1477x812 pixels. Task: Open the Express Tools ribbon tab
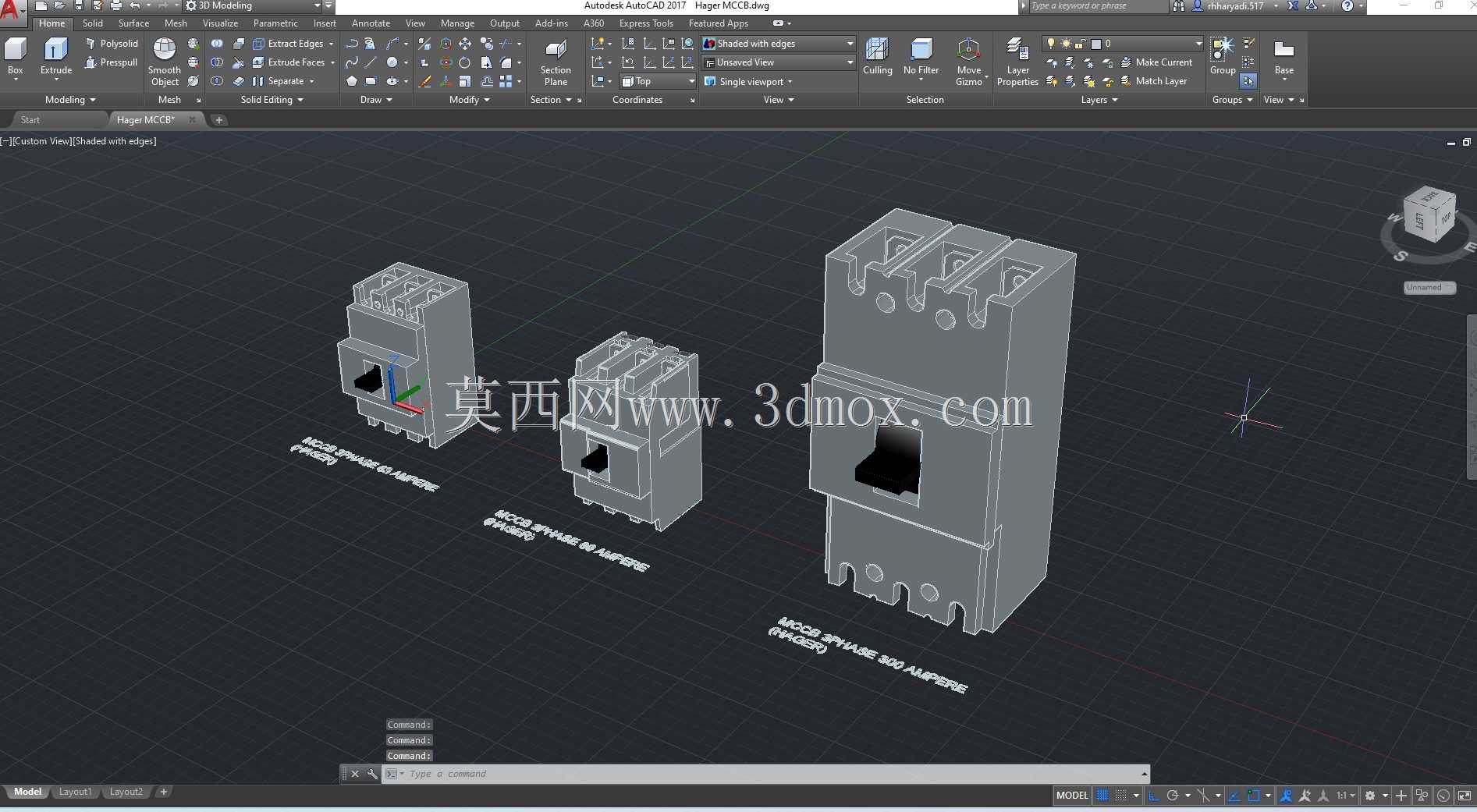646,23
